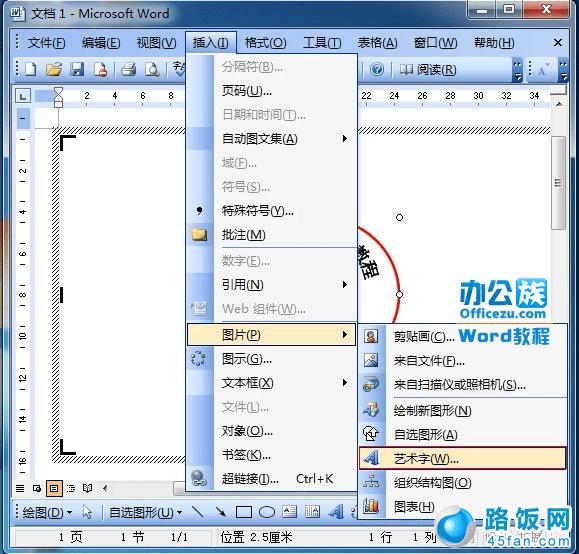Choose AutoShapes (自选图形A) in submenu

463,435
